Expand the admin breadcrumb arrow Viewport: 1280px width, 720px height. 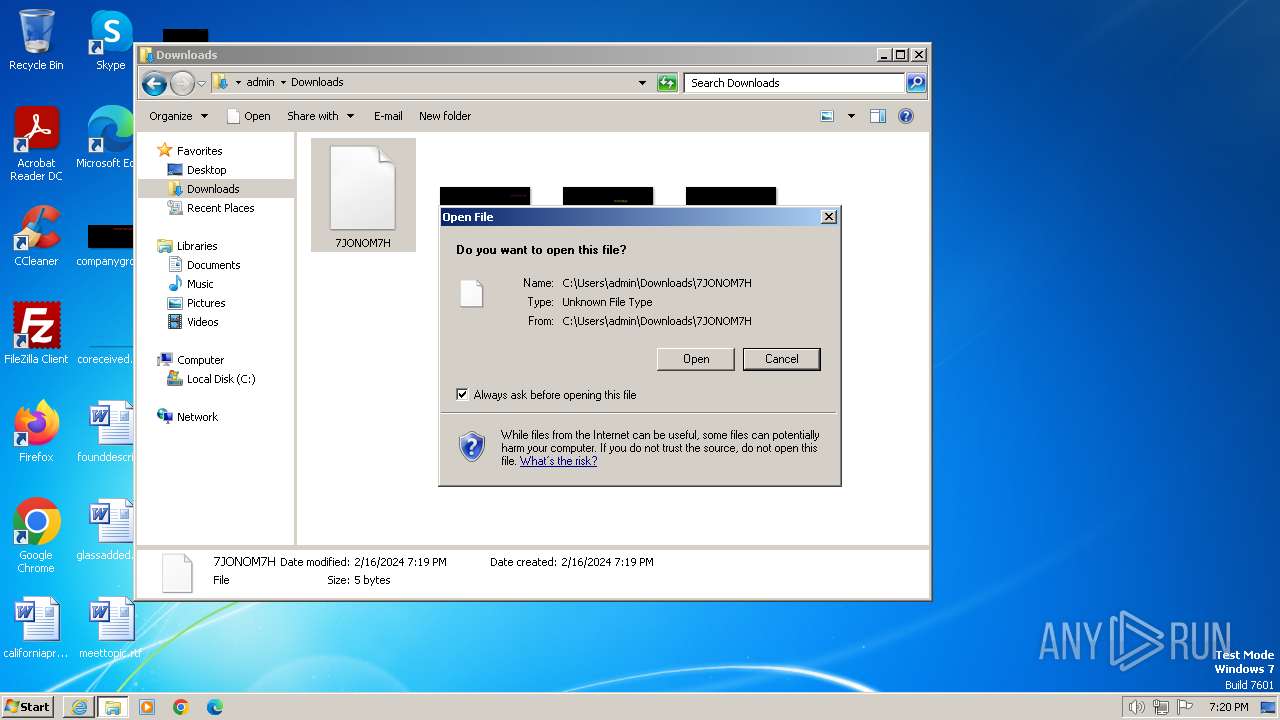(x=283, y=82)
